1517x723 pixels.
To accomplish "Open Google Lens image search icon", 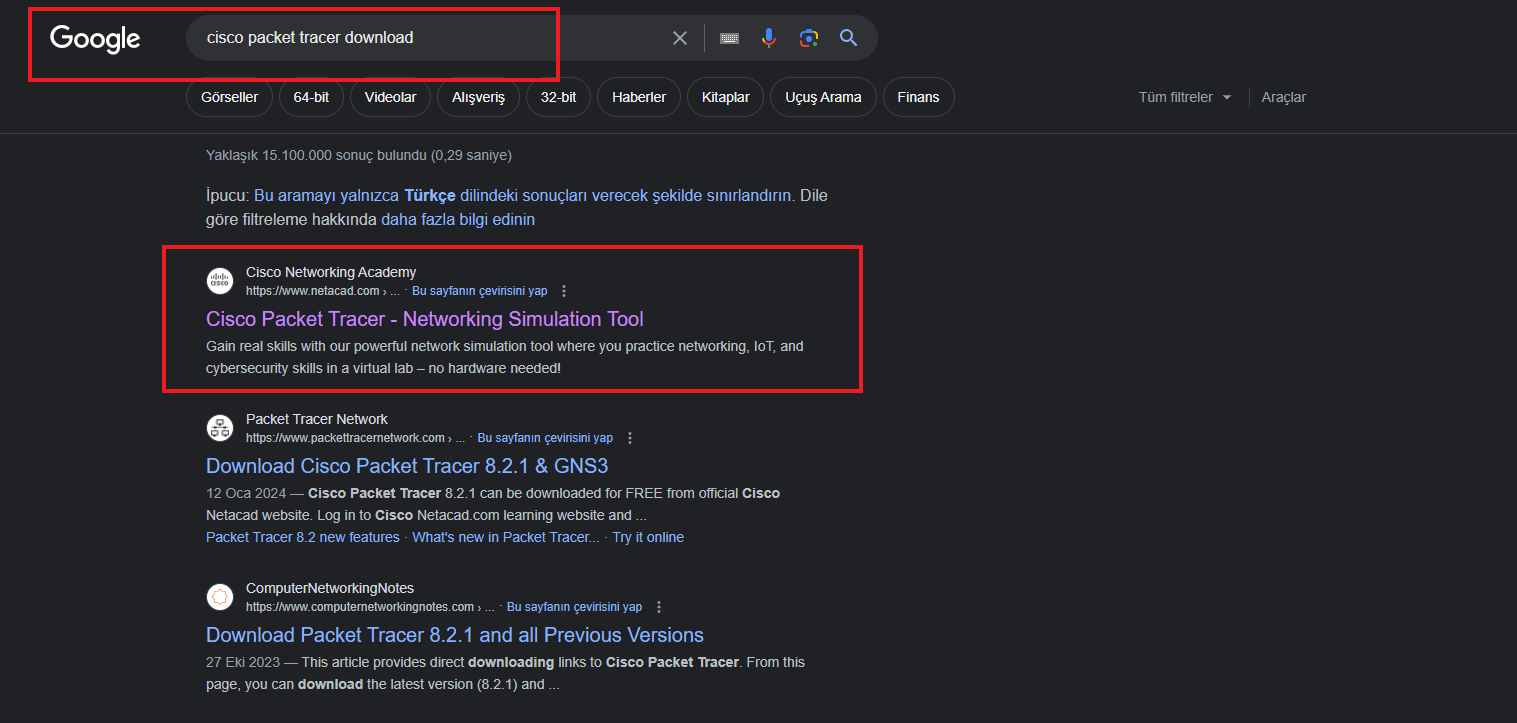I will tap(809, 38).
